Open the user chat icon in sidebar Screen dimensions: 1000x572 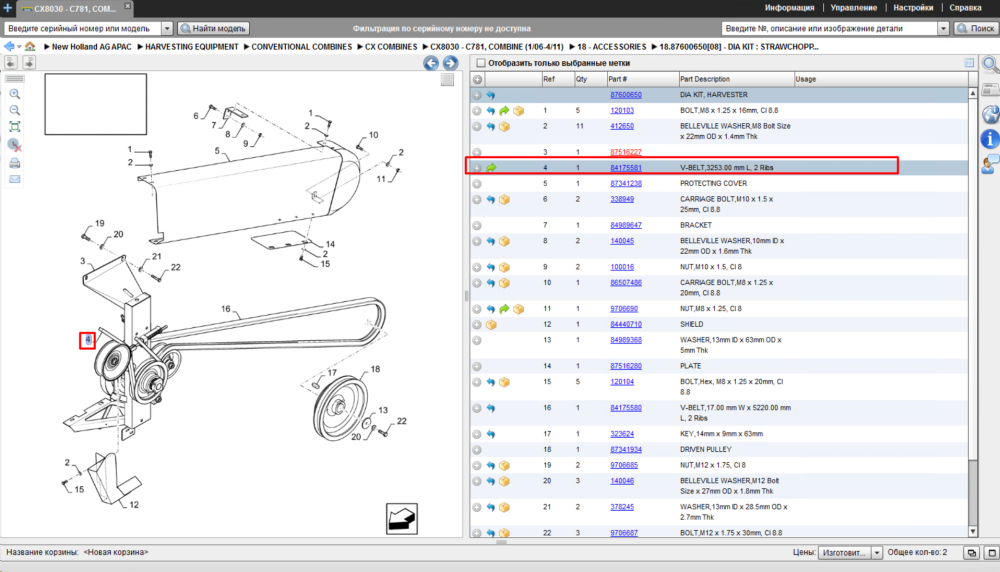click(x=990, y=164)
